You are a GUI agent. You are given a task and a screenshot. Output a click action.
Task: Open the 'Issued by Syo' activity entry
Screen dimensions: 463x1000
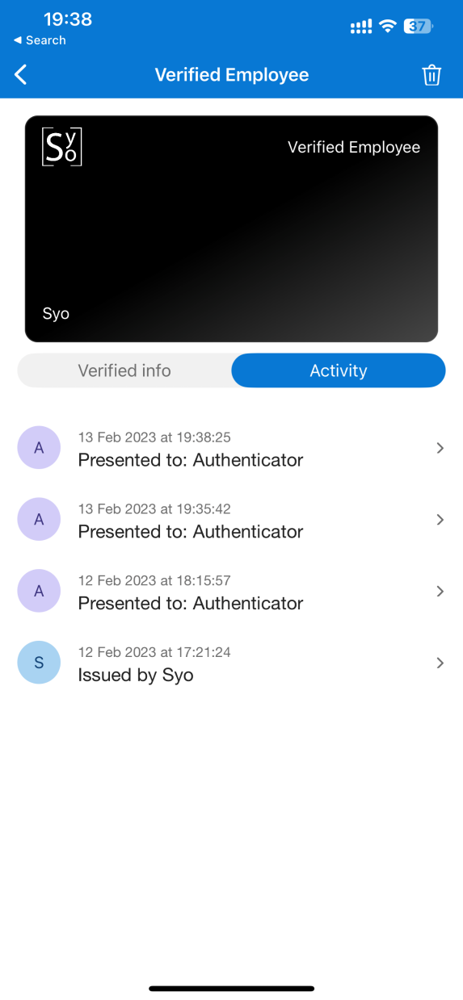(x=232, y=663)
